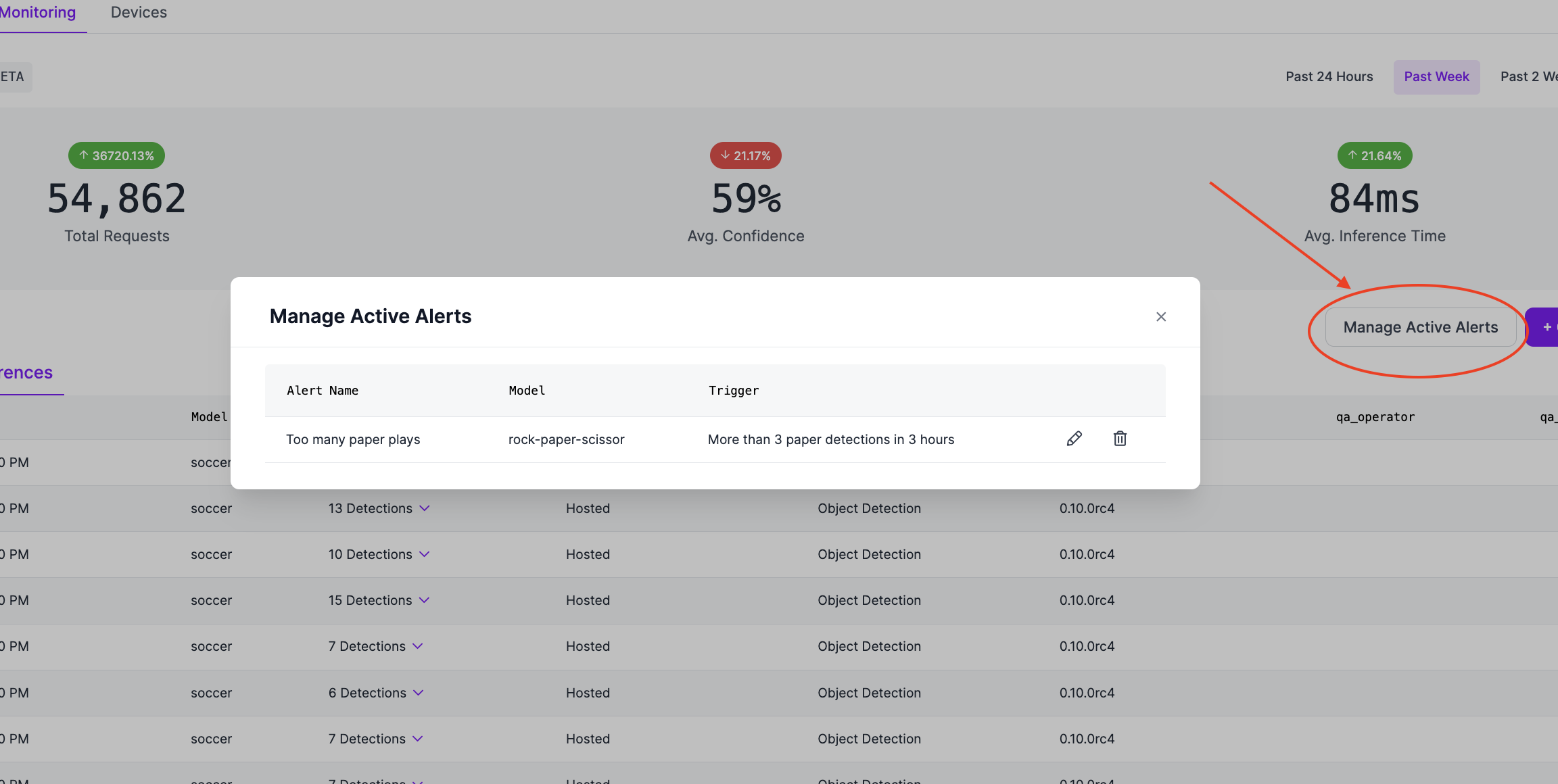The height and width of the screenshot is (784, 1558).
Task: Expand the 6 Detections chevron
Action: tap(419, 693)
